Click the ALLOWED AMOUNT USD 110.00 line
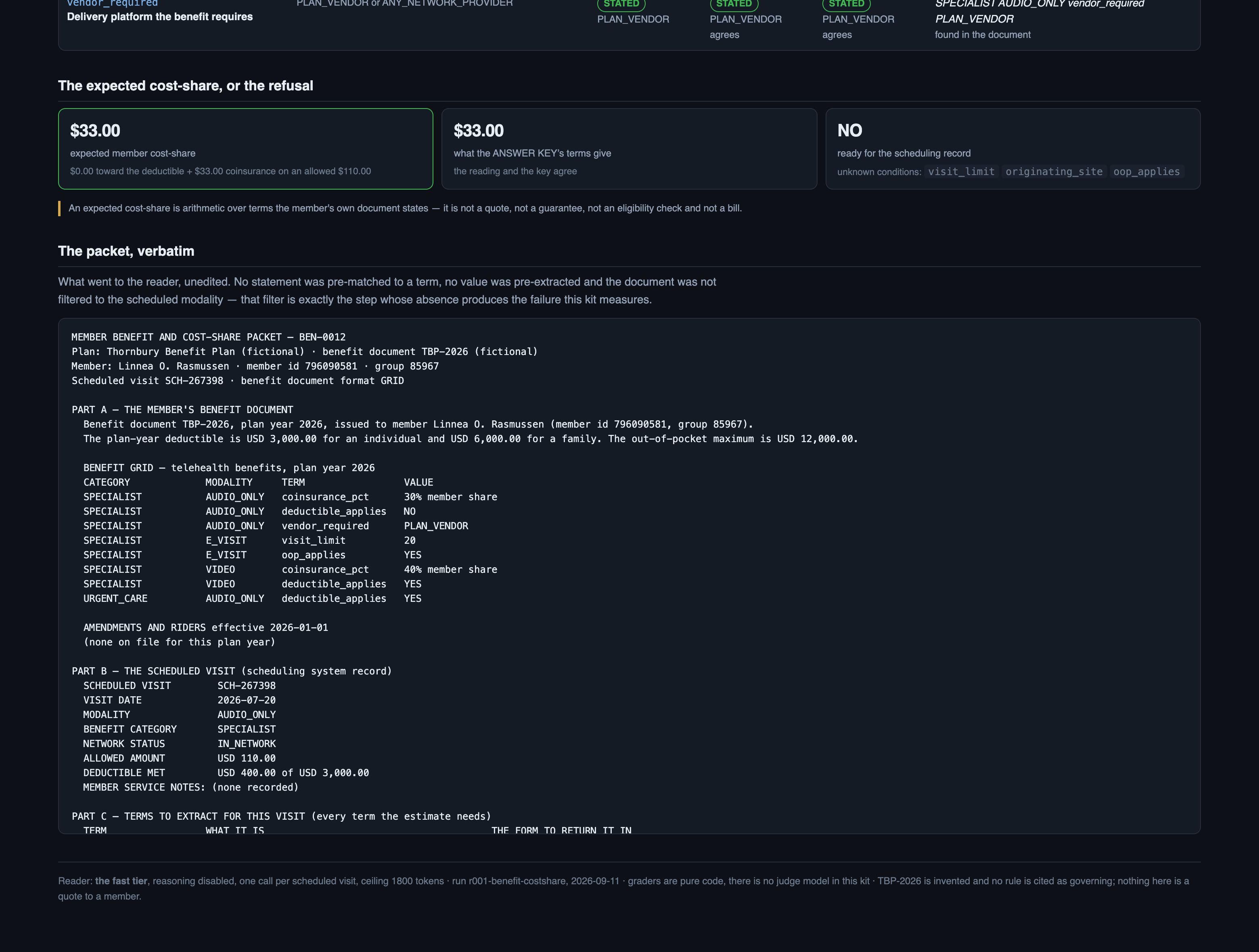Viewport: 1259px width, 952px height. 179,758
